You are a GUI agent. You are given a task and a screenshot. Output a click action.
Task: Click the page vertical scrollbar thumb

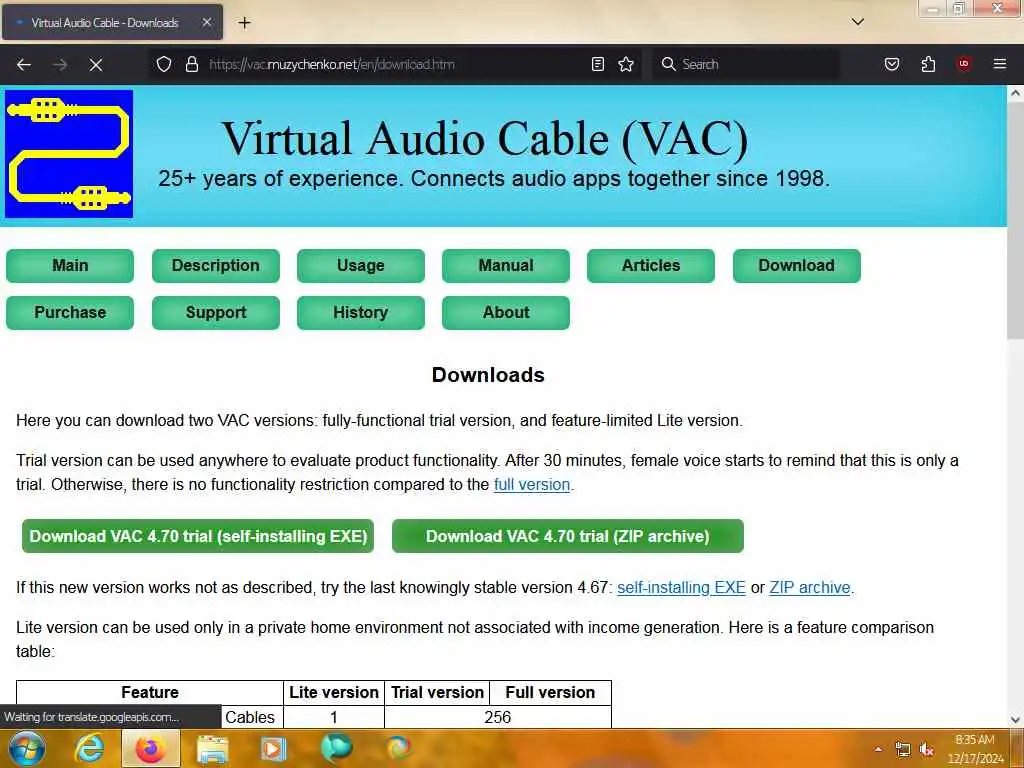[x=1016, y=222]
